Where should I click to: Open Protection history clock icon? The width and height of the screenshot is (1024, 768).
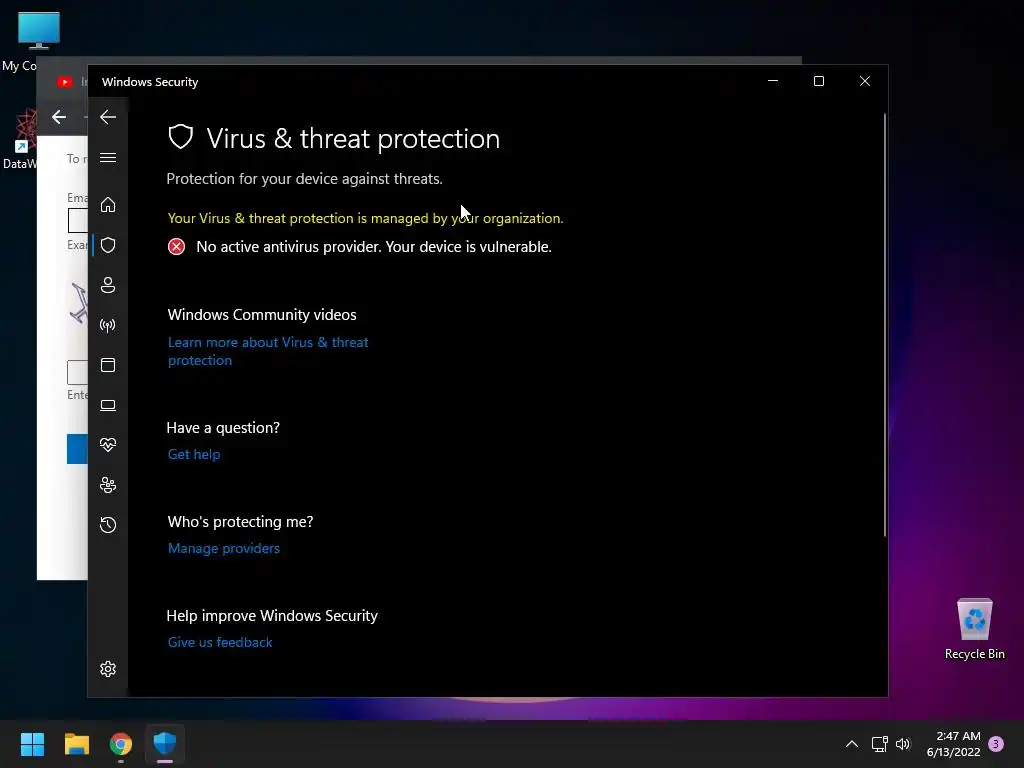(108, 525)
